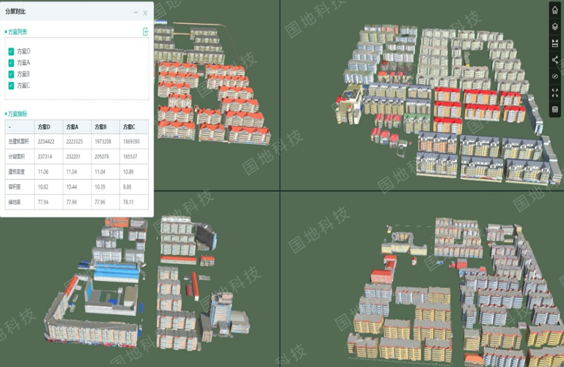Collapse the 方案指标 section header

tap(16, 114)
